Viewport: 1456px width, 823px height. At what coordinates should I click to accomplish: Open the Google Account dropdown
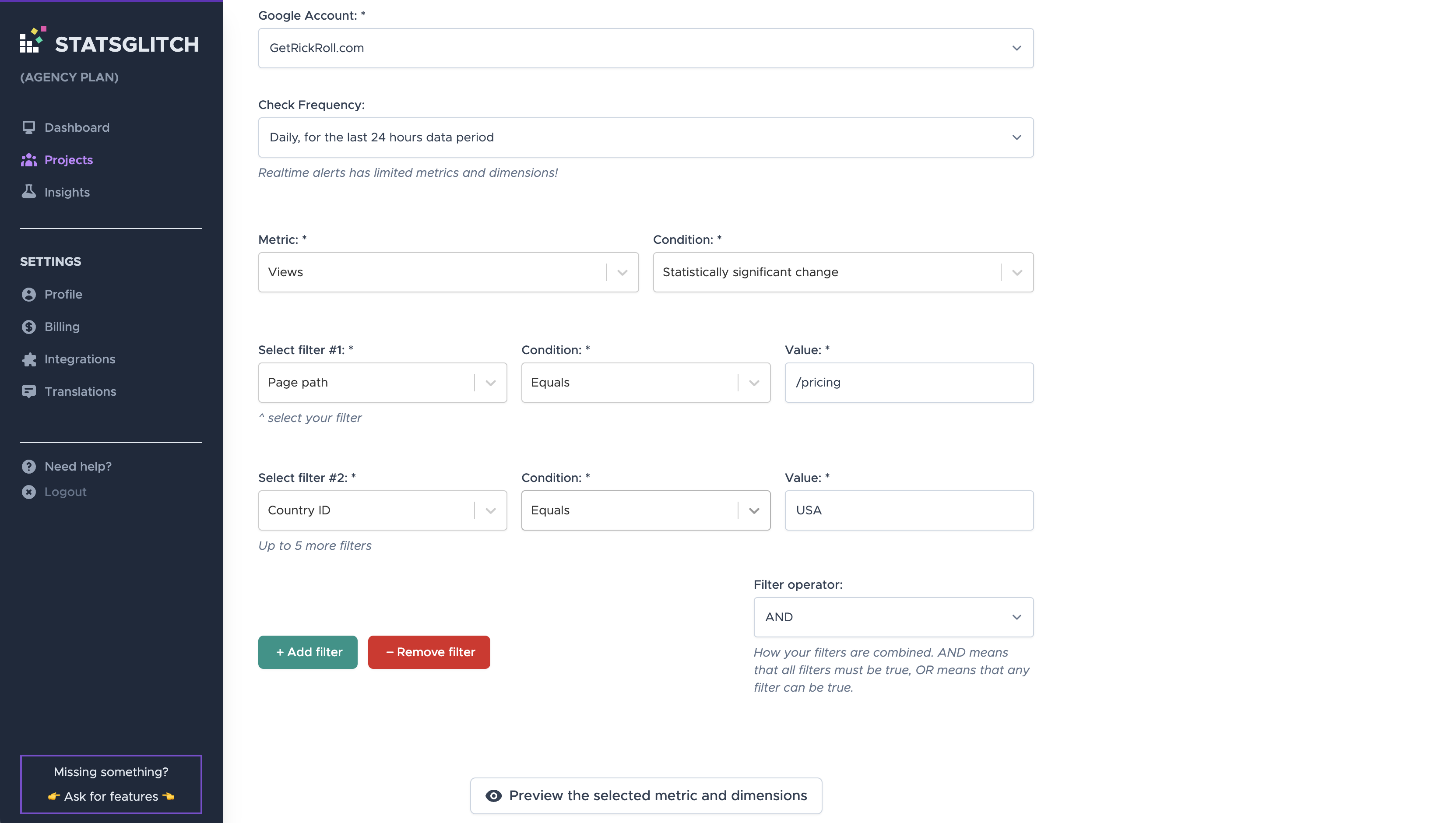point(645,48)
